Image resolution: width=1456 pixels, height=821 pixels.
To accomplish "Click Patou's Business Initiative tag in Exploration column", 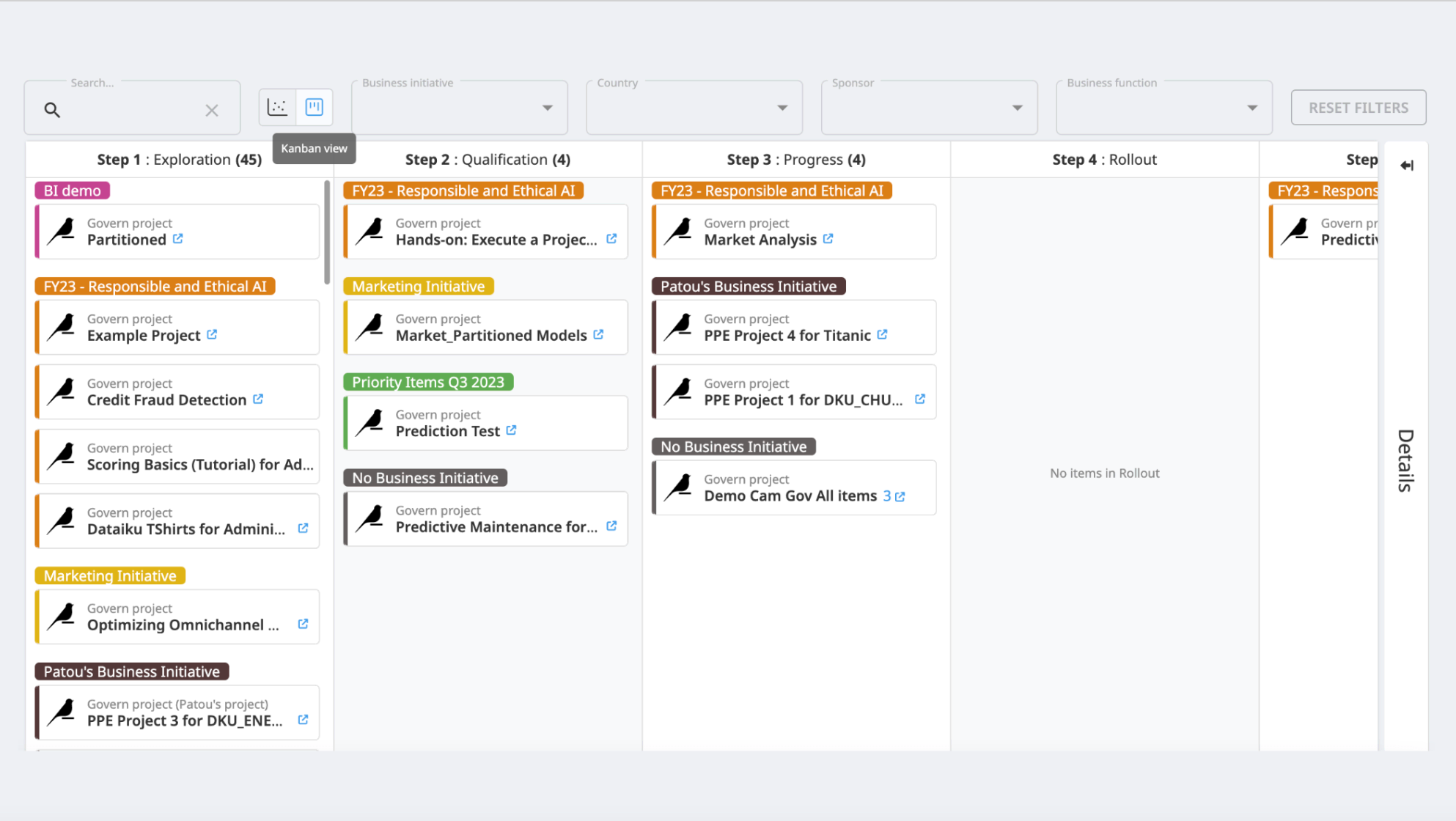I will [x=132, y=671].
